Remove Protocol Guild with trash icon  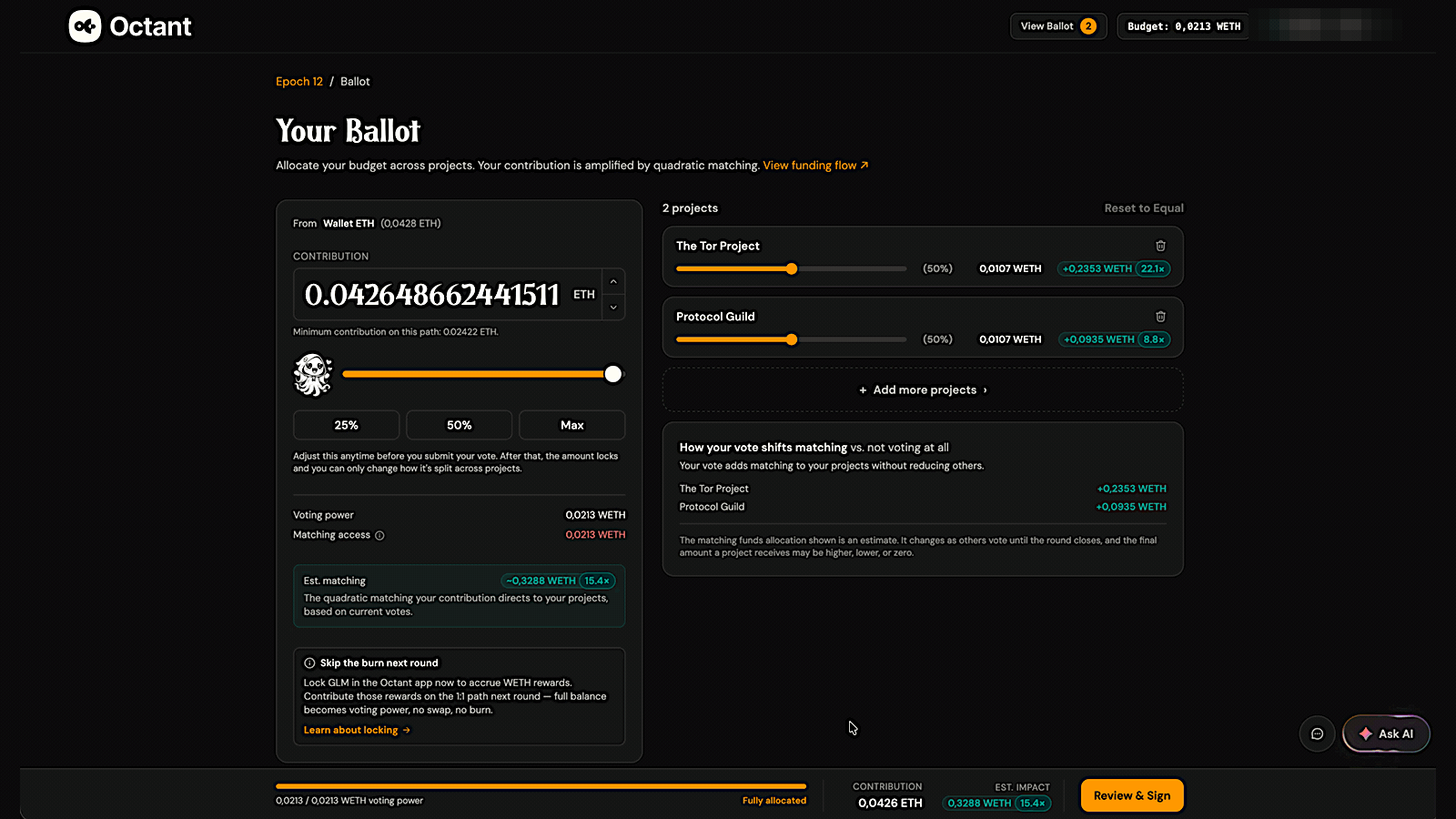[1160, 317]
